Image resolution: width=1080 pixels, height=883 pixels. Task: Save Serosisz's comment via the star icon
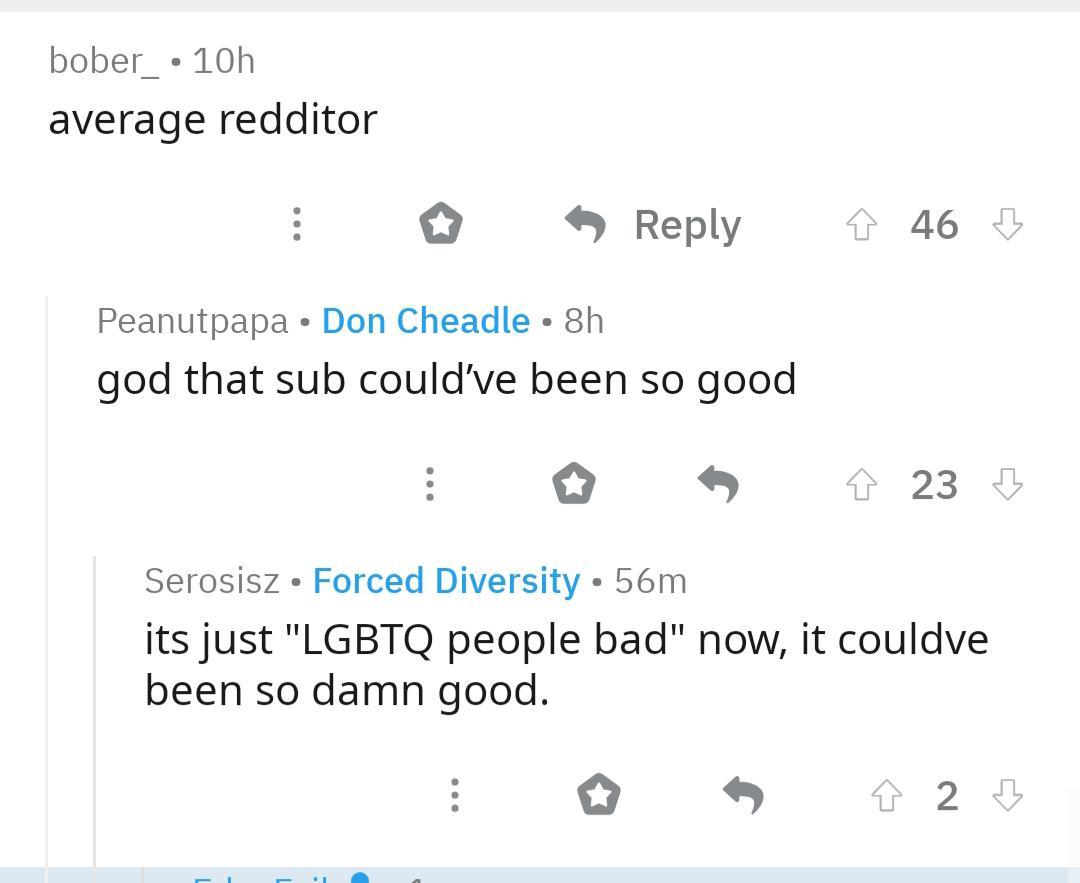598,795
